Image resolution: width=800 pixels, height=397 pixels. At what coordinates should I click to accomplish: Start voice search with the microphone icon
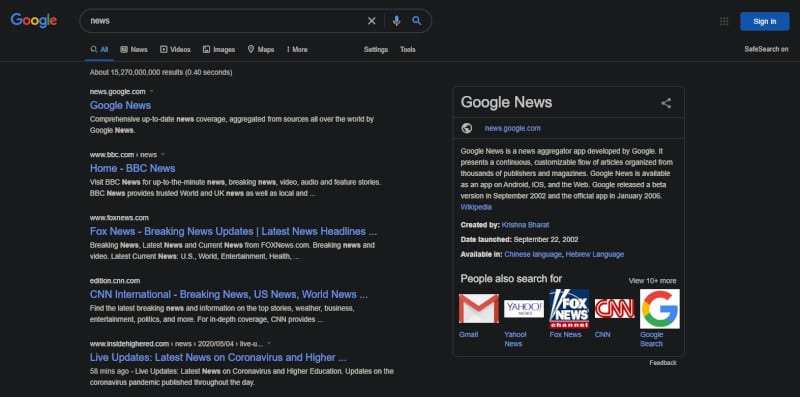(x=396, y=21)
